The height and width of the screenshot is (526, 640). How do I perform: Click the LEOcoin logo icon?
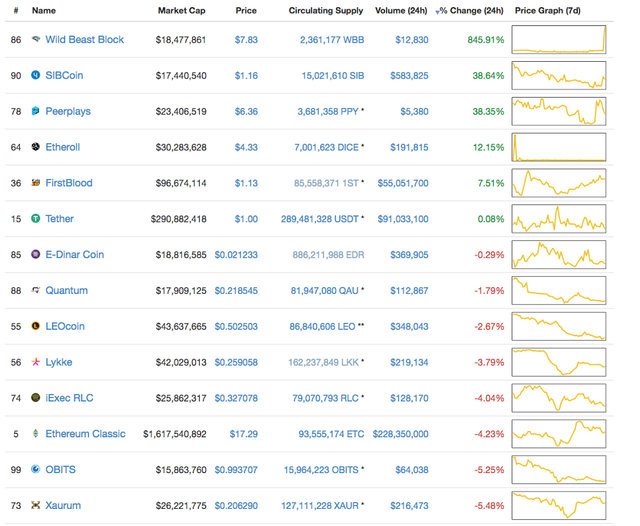(x=36, y=326)
